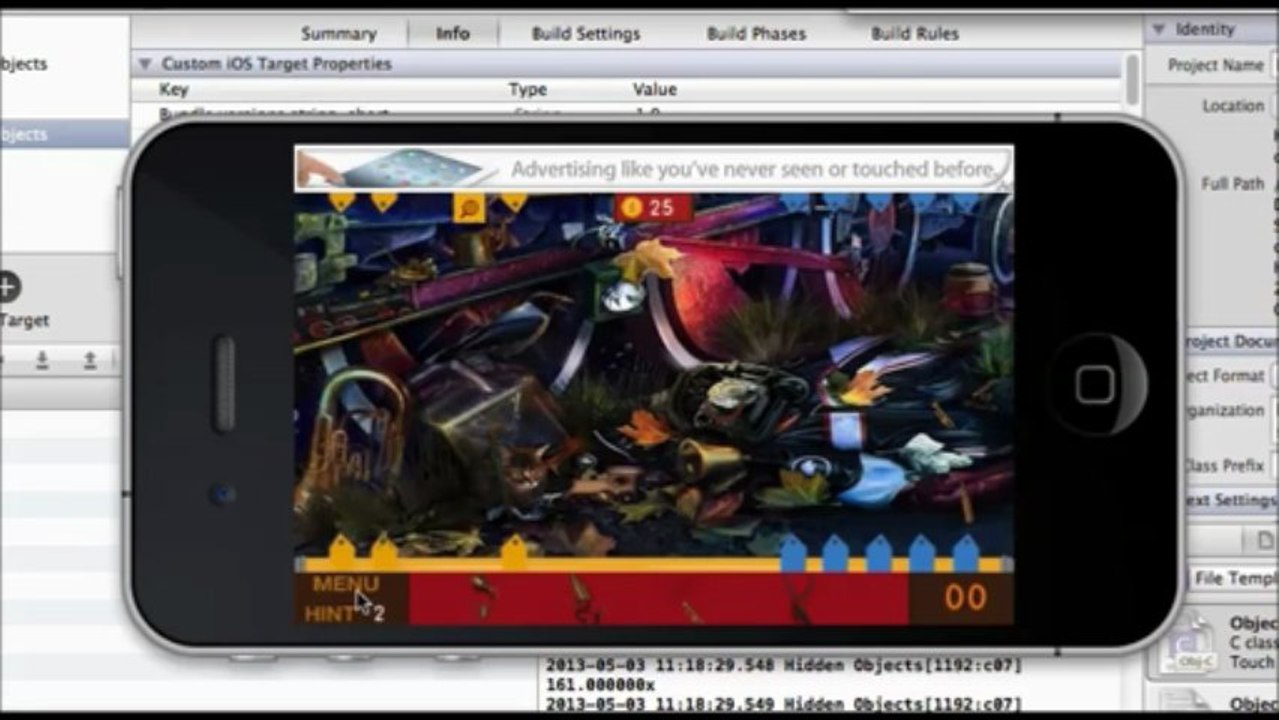1279x720 pixels.
Task: Switch to Build Settings tab
Action: (x=586, y=33)
